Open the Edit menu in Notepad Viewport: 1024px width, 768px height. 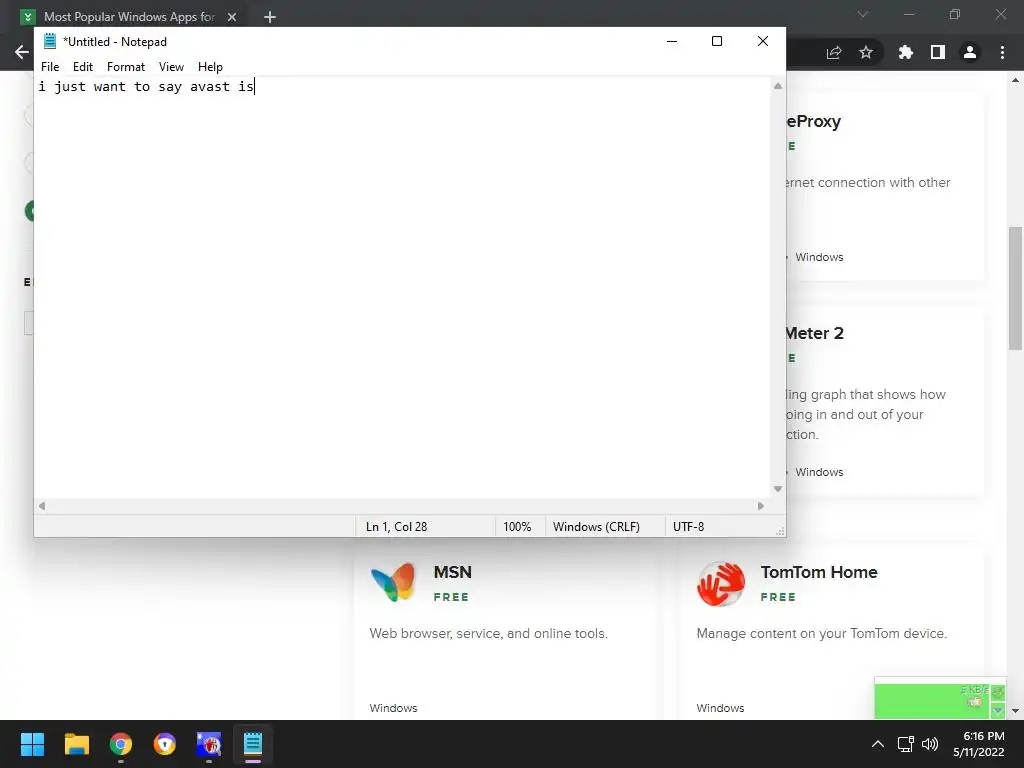click(x=83, y=67)
